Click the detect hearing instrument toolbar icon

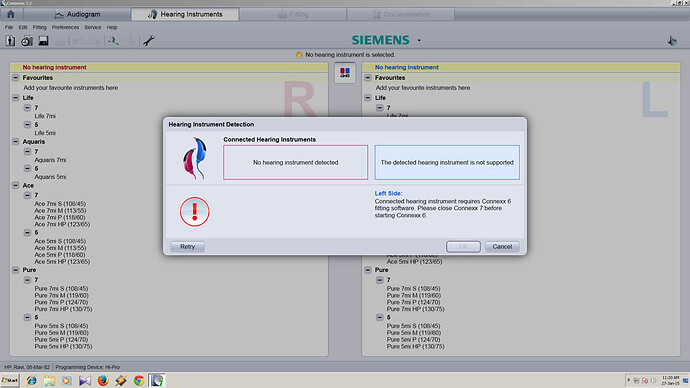pyautogui.click(x=114, y=41)
